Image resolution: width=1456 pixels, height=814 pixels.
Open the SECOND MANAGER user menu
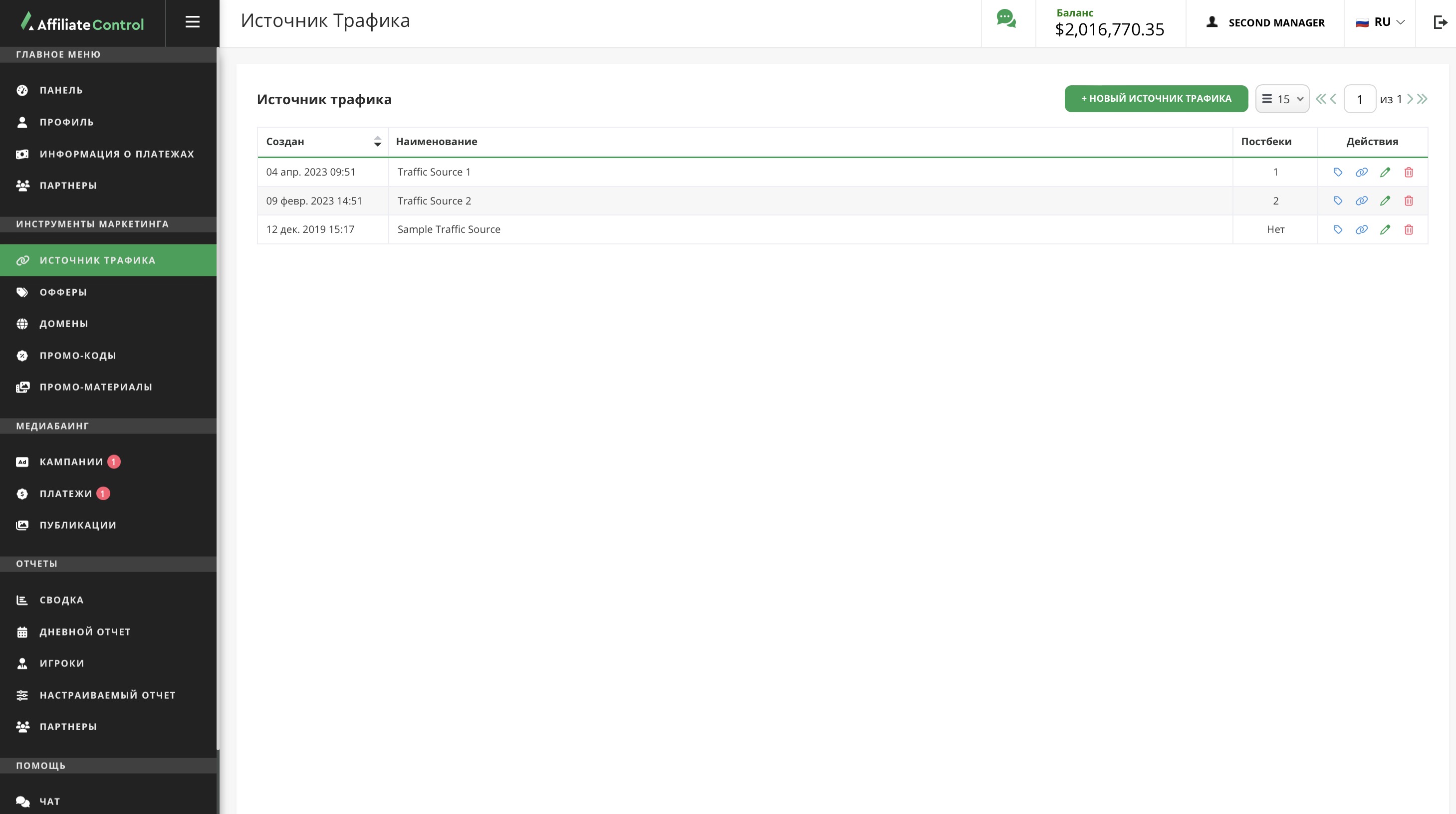pyautogui.click(x=1265, y=22)
